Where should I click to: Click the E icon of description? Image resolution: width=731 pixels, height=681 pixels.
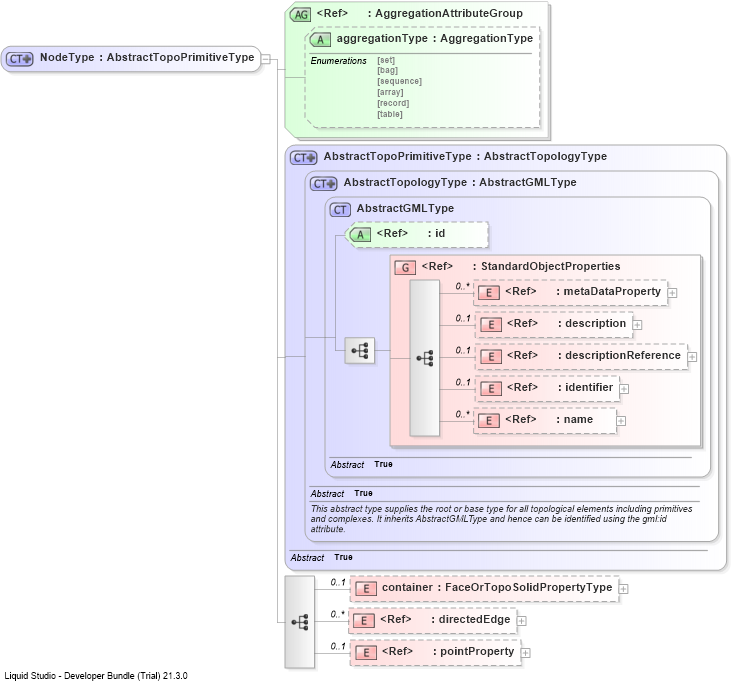(x=490, y=325)
